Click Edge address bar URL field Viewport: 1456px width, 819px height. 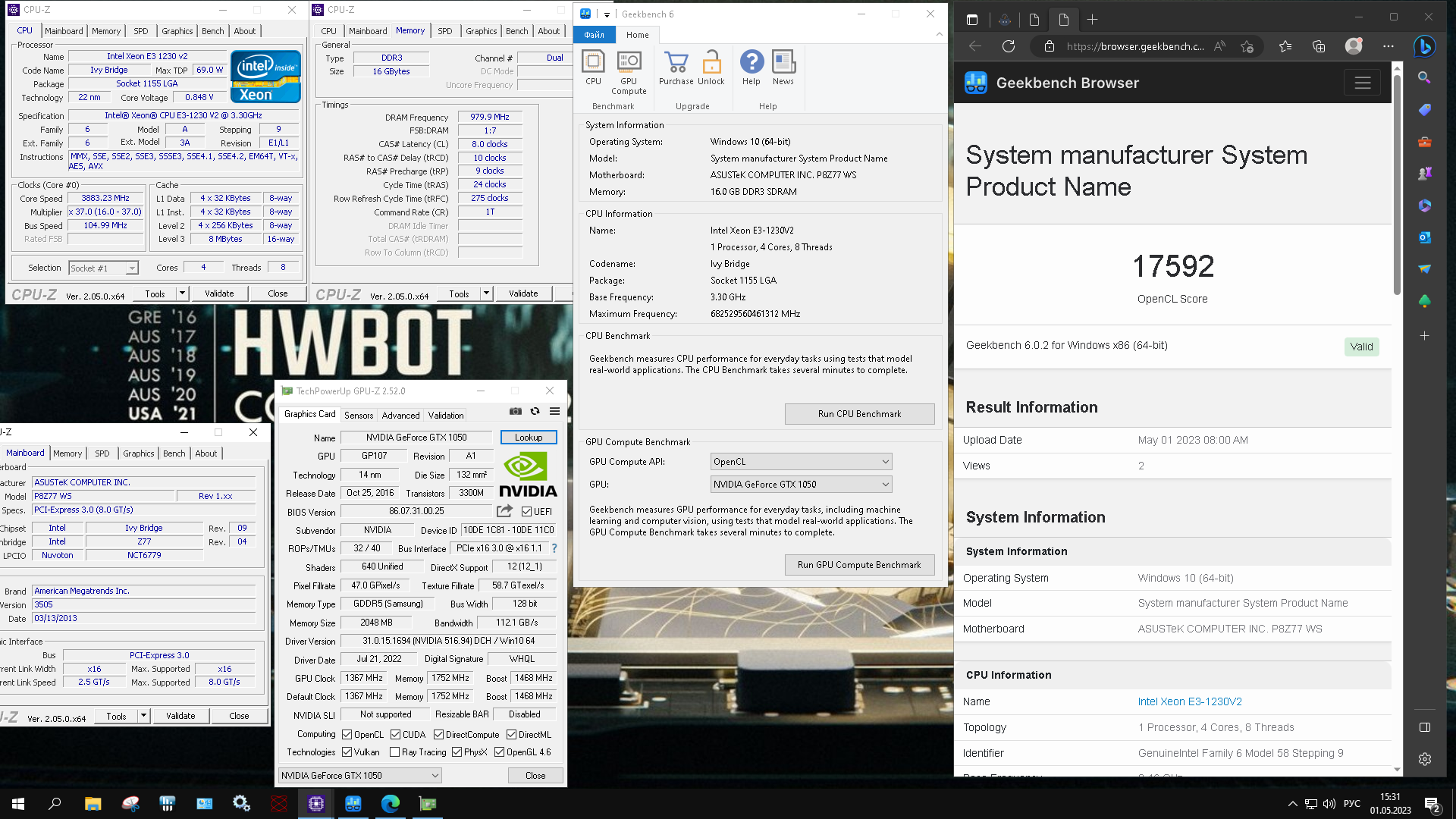(x=1134, y=46)
